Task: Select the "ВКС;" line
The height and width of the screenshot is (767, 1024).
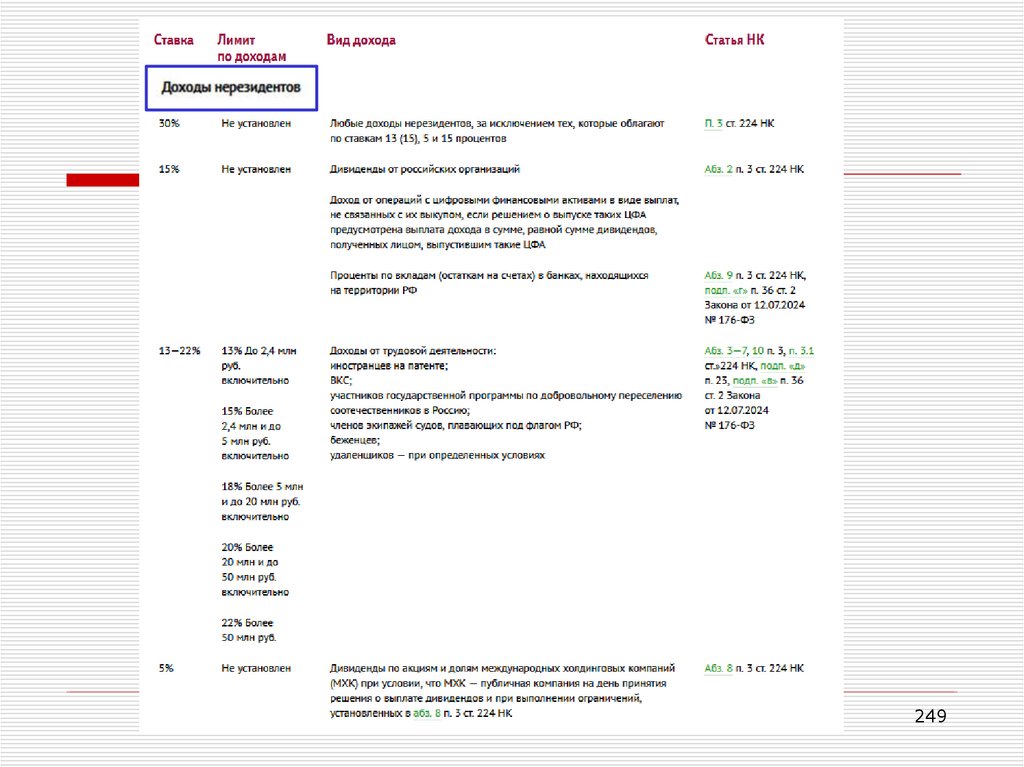Action: click(x=341, y=381)
